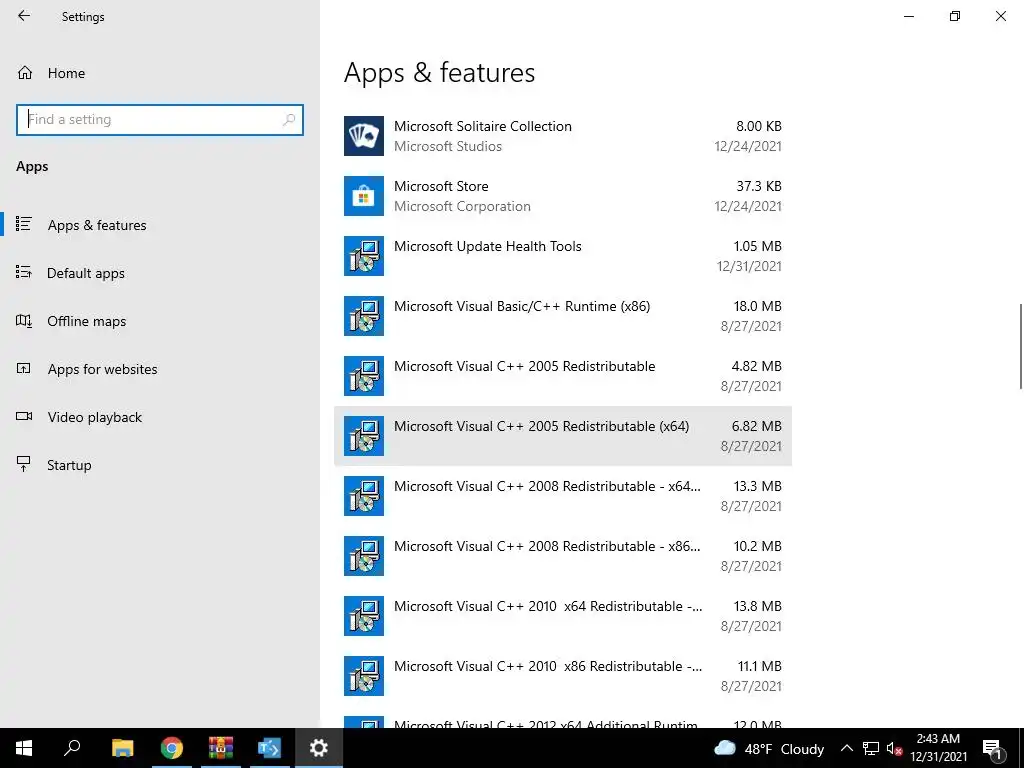
Task: Click the muted volume tray icon
Action: tap(895, 749)
